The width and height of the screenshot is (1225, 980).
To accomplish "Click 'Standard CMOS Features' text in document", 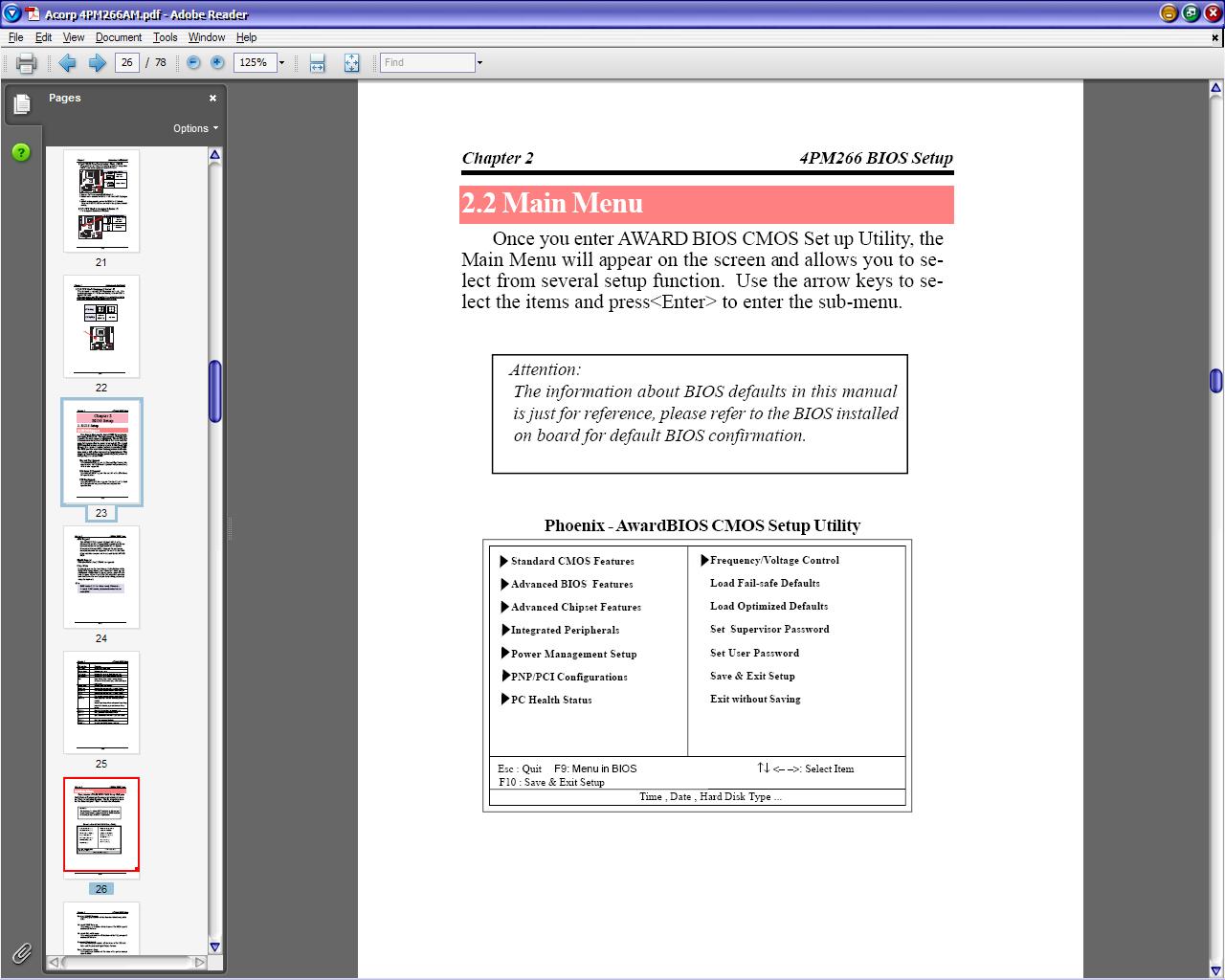I will click(572, 561).
